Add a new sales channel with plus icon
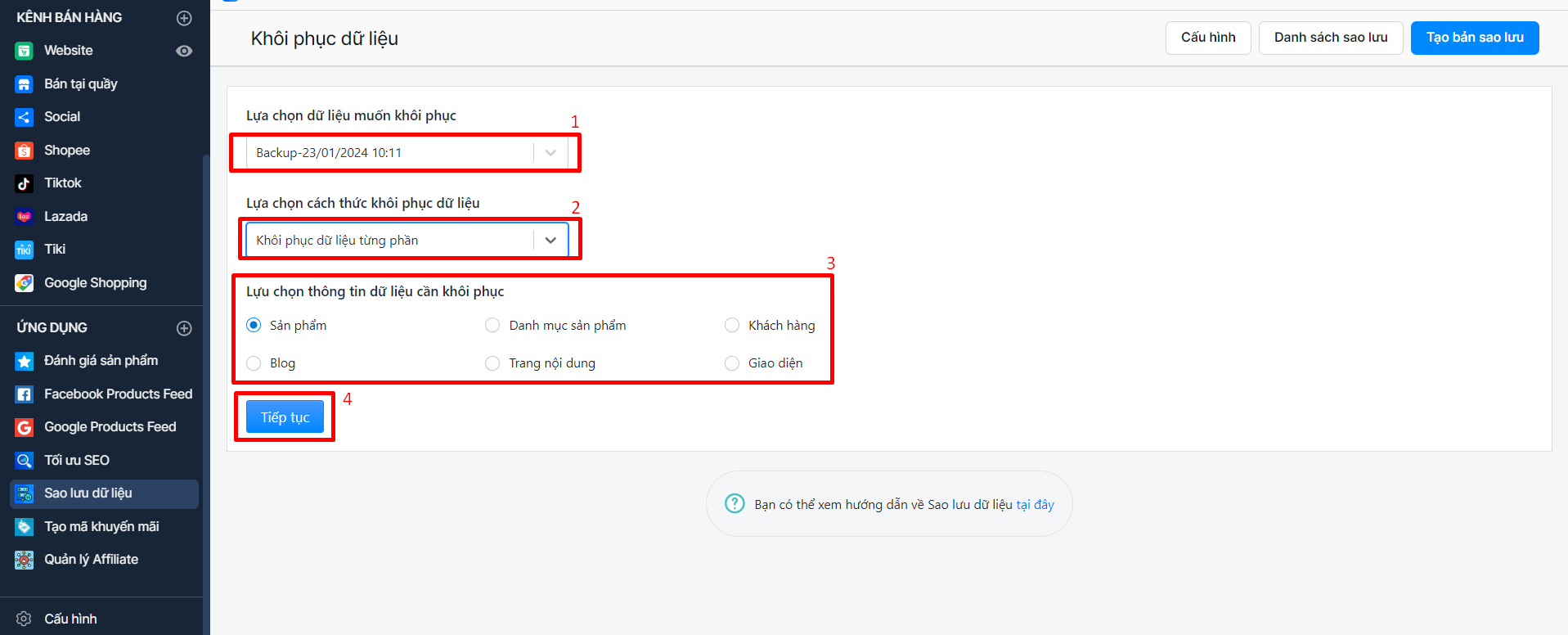 coord(184,18)
